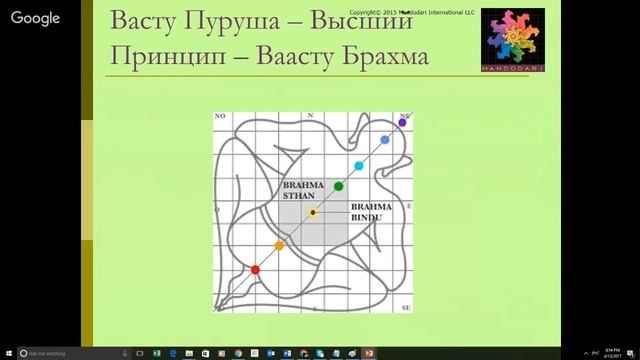Click the red dot on the diagonal
The width and height of the screenshot is (640, 360).
click(255, 270)
